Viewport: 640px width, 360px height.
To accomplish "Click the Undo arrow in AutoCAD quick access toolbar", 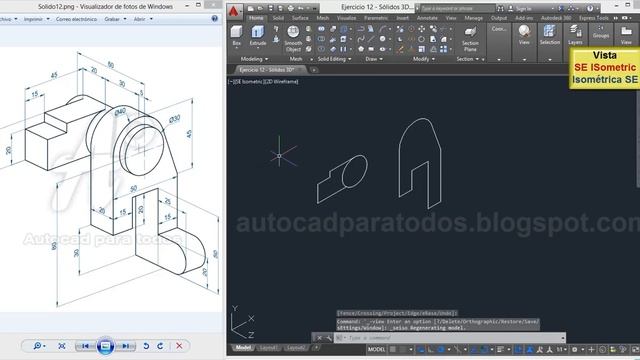I will [x=300, y=8].
